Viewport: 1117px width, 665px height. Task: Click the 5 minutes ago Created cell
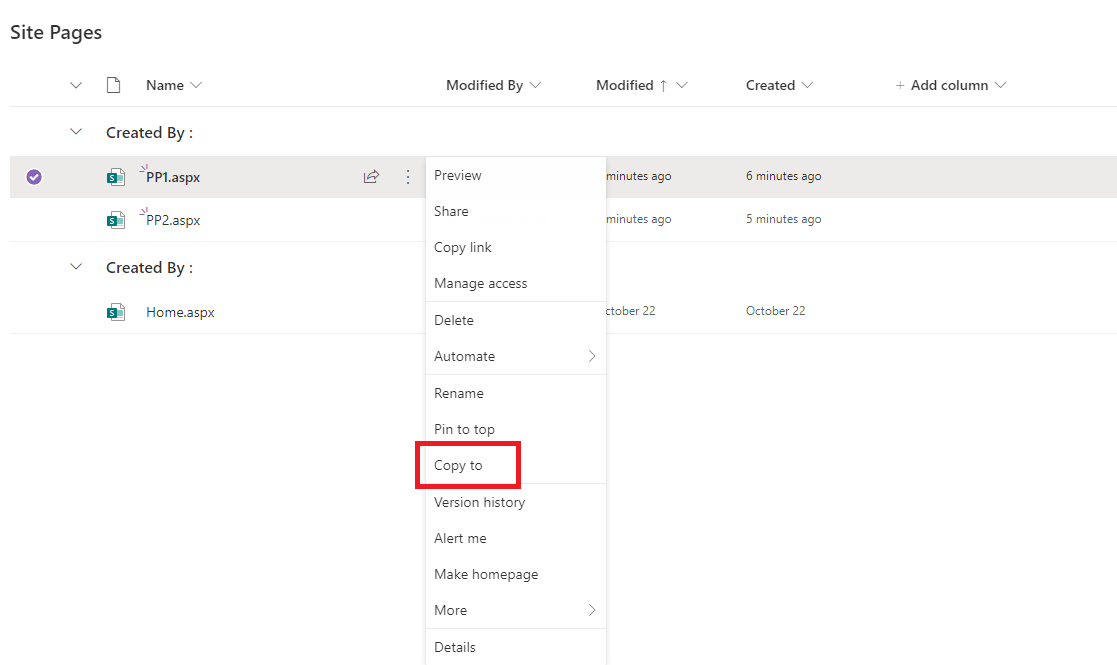(x=784, y=219)
